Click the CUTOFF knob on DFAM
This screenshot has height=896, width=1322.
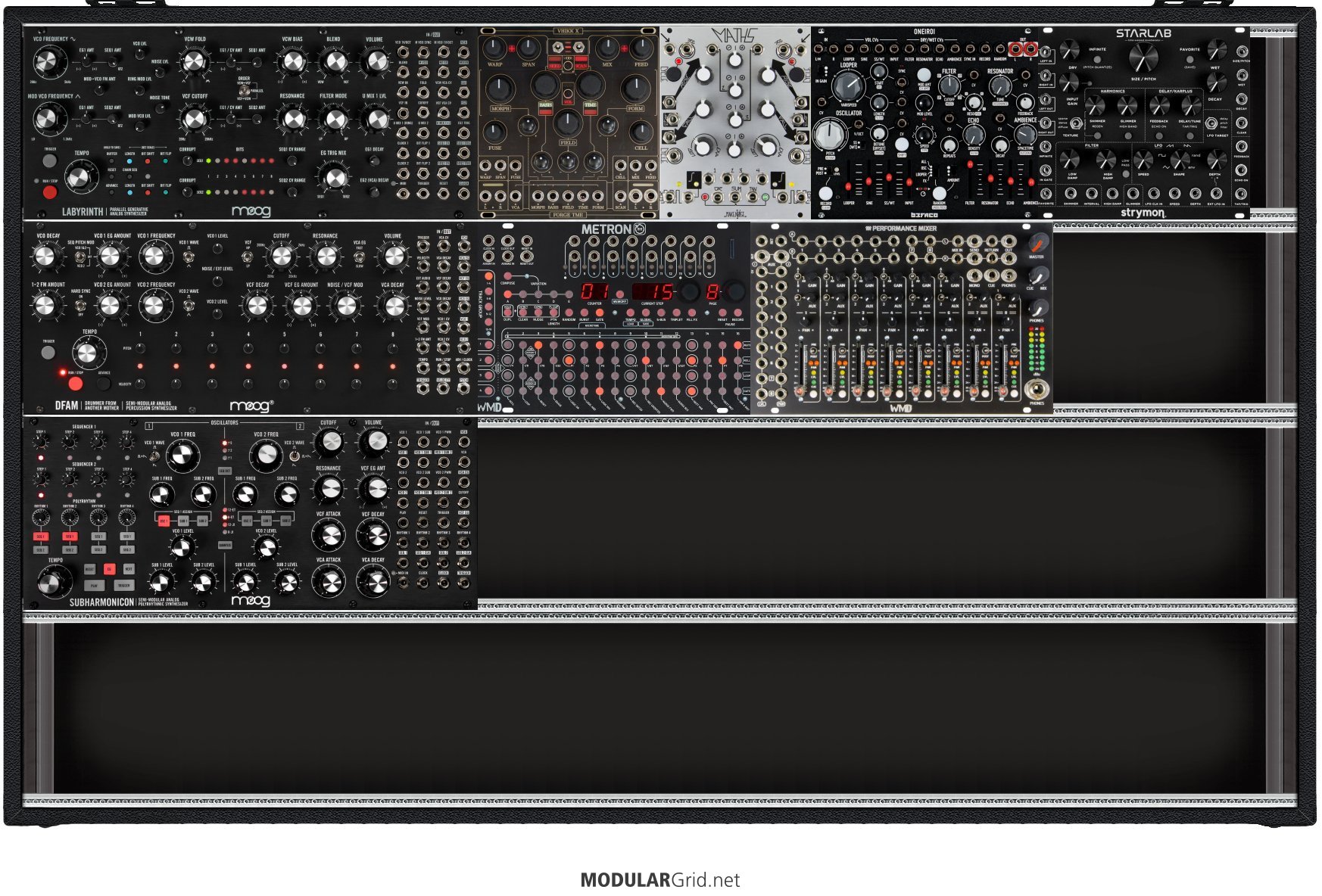coord(281,257)
